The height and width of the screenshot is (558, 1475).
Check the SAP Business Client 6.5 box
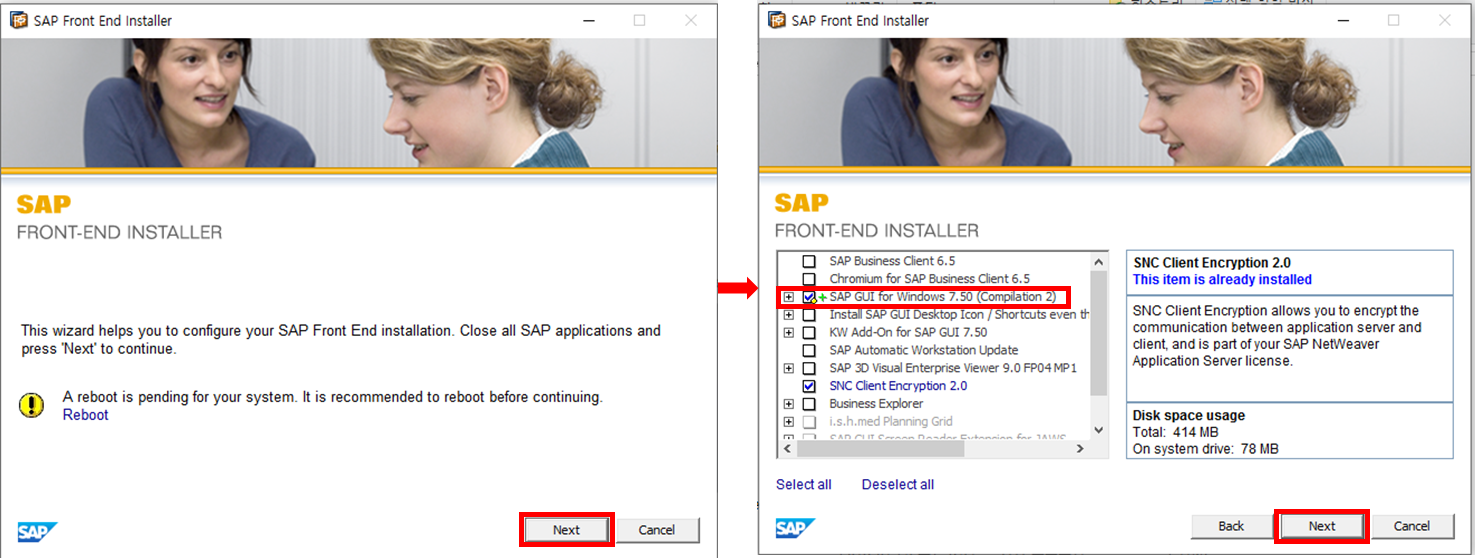click(x=809, y=261)
